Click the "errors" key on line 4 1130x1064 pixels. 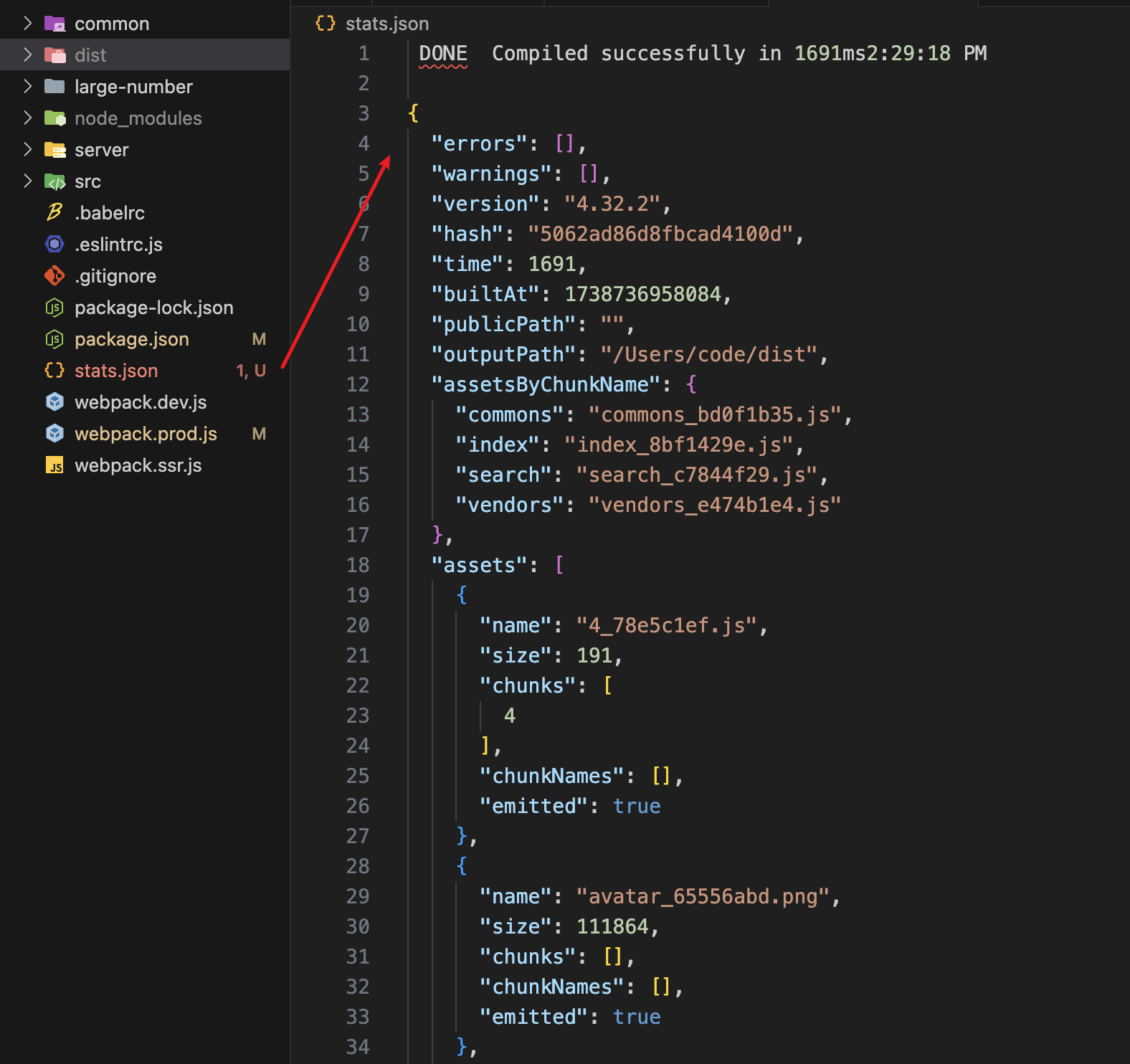coord(480,143)
